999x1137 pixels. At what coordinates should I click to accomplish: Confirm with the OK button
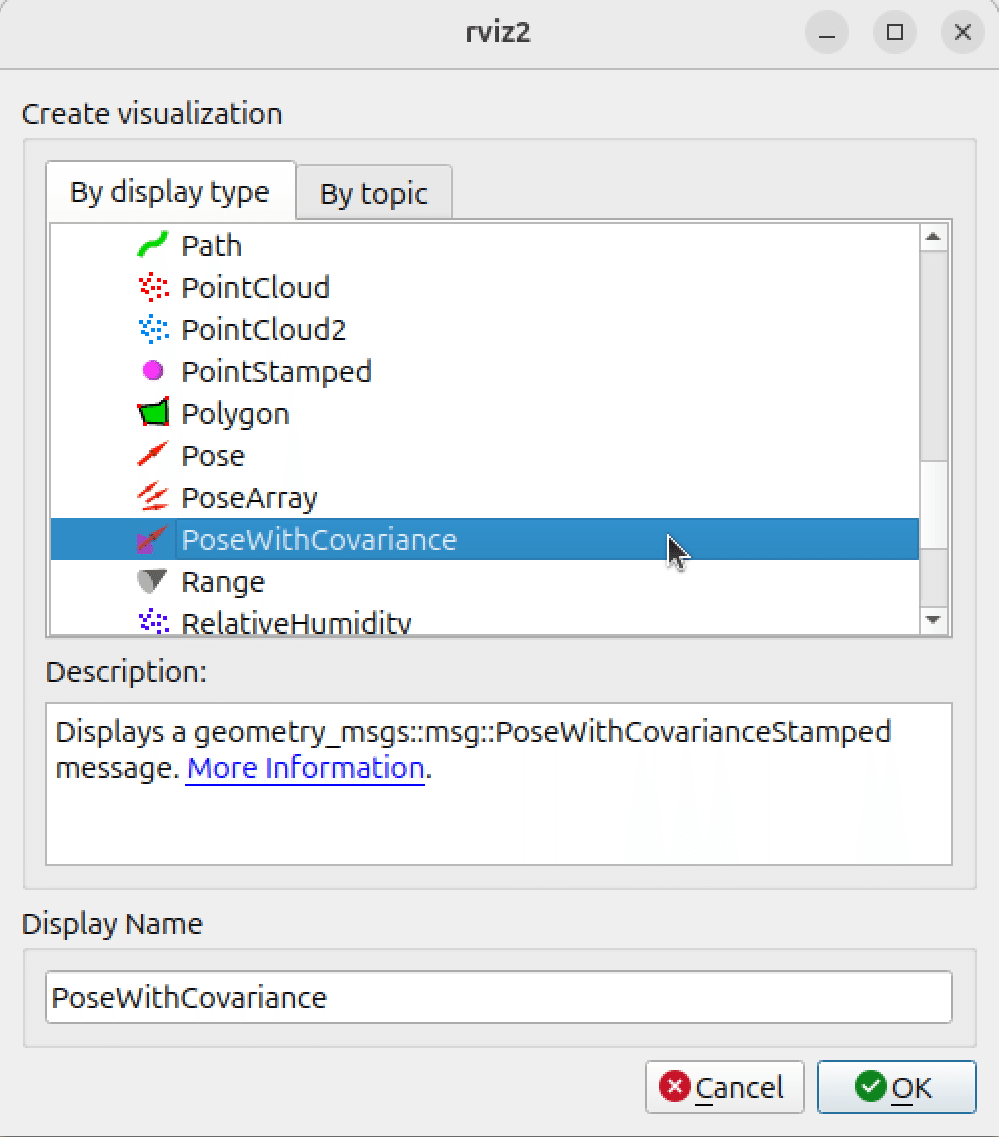tap(896, 1087)
